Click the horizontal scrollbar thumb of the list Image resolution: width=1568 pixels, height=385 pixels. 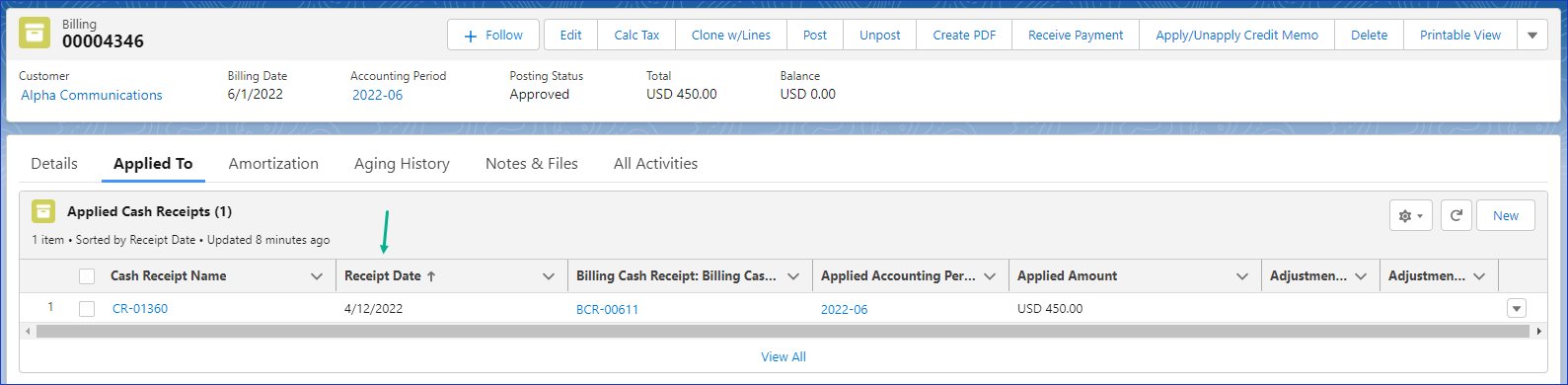tap(783, 332)
